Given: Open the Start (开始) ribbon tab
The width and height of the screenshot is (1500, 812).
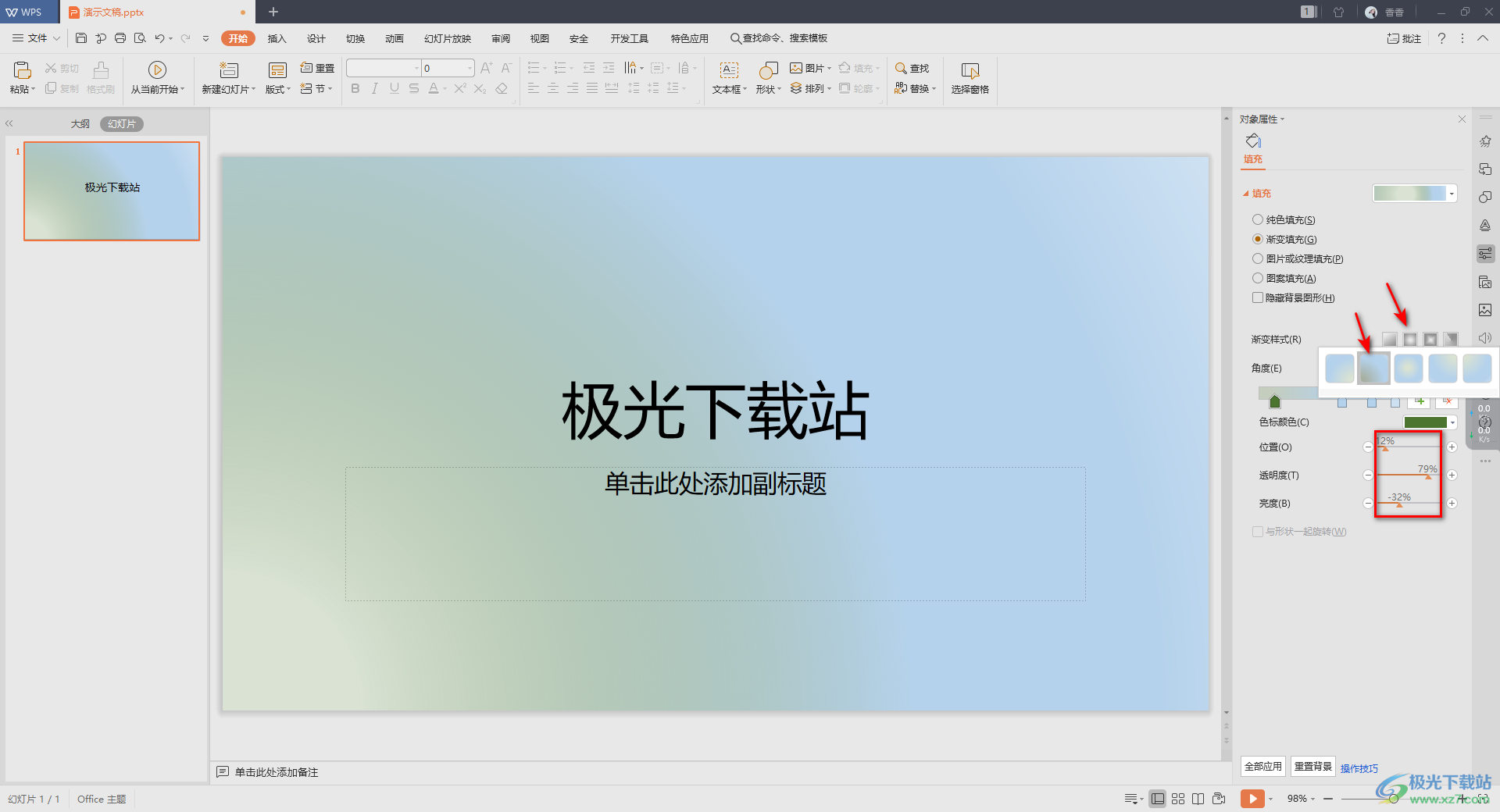Looking at the screenshot, I should click(x=238, y=38).
